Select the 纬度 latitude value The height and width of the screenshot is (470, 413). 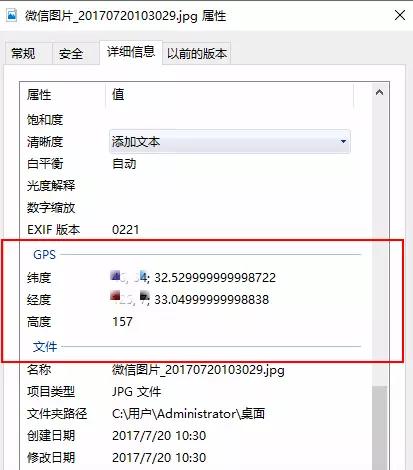click(193, 277)
